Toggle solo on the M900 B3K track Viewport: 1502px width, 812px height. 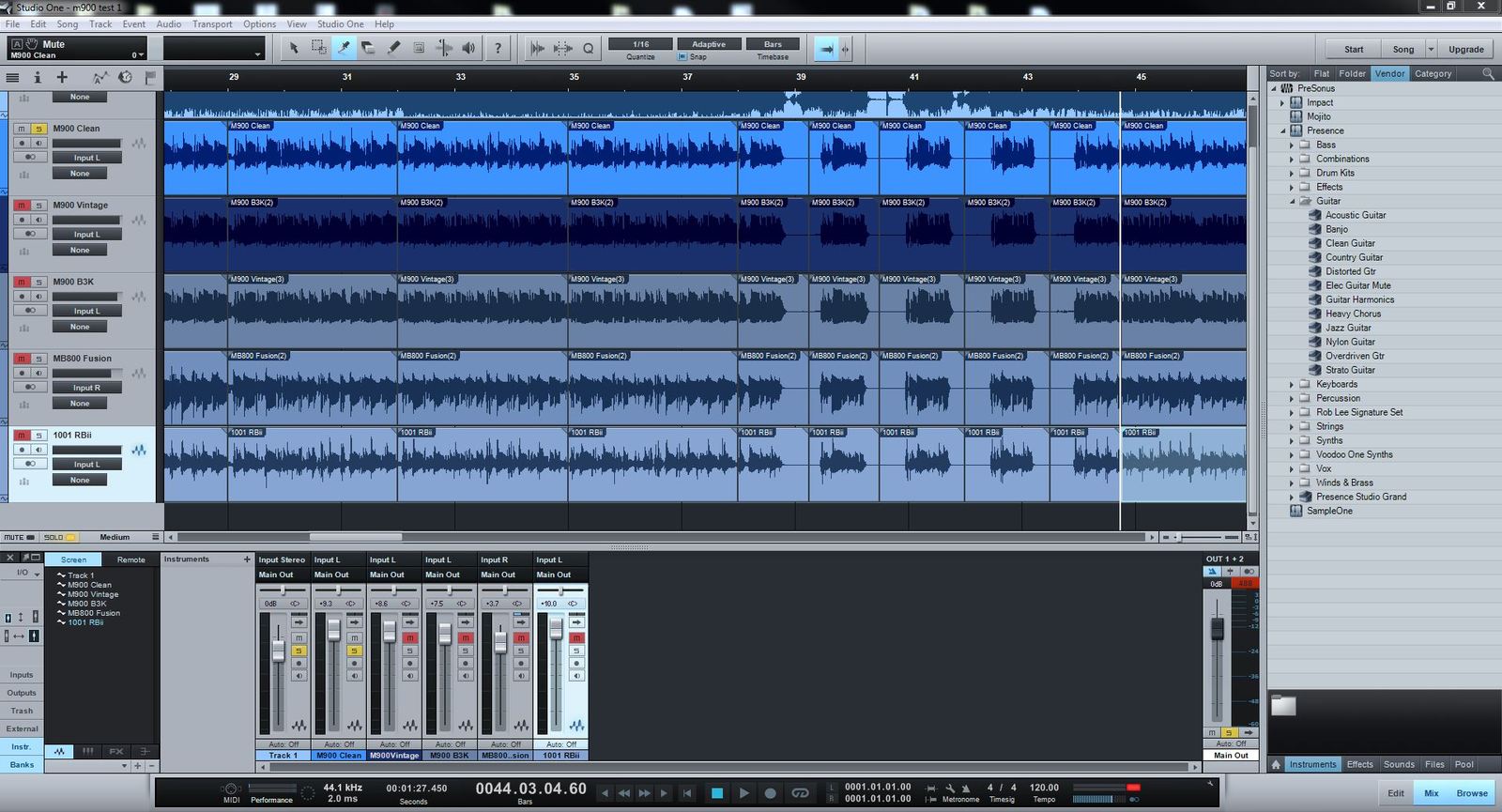[x=38, y=282]
